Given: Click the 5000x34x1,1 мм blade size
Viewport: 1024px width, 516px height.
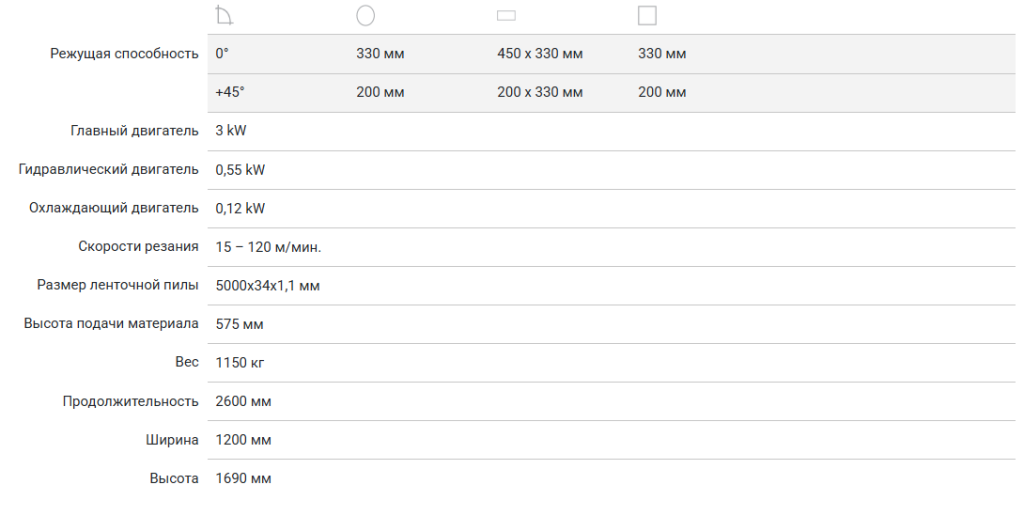Looking at the screenshot, I should pyautogui.click(x=268, y=285).
